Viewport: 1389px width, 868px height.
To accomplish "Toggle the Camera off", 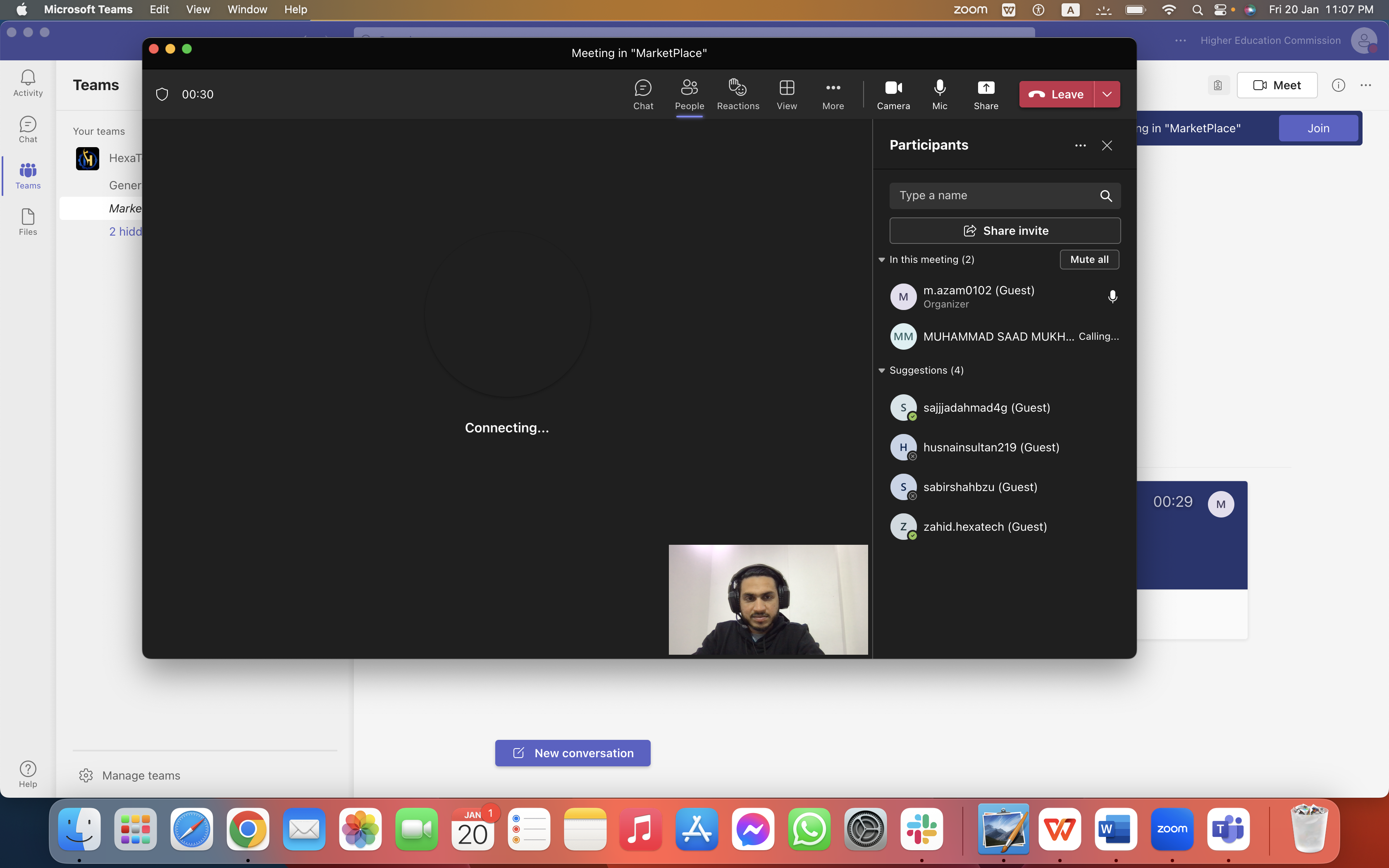I will [x=893, y=95].
